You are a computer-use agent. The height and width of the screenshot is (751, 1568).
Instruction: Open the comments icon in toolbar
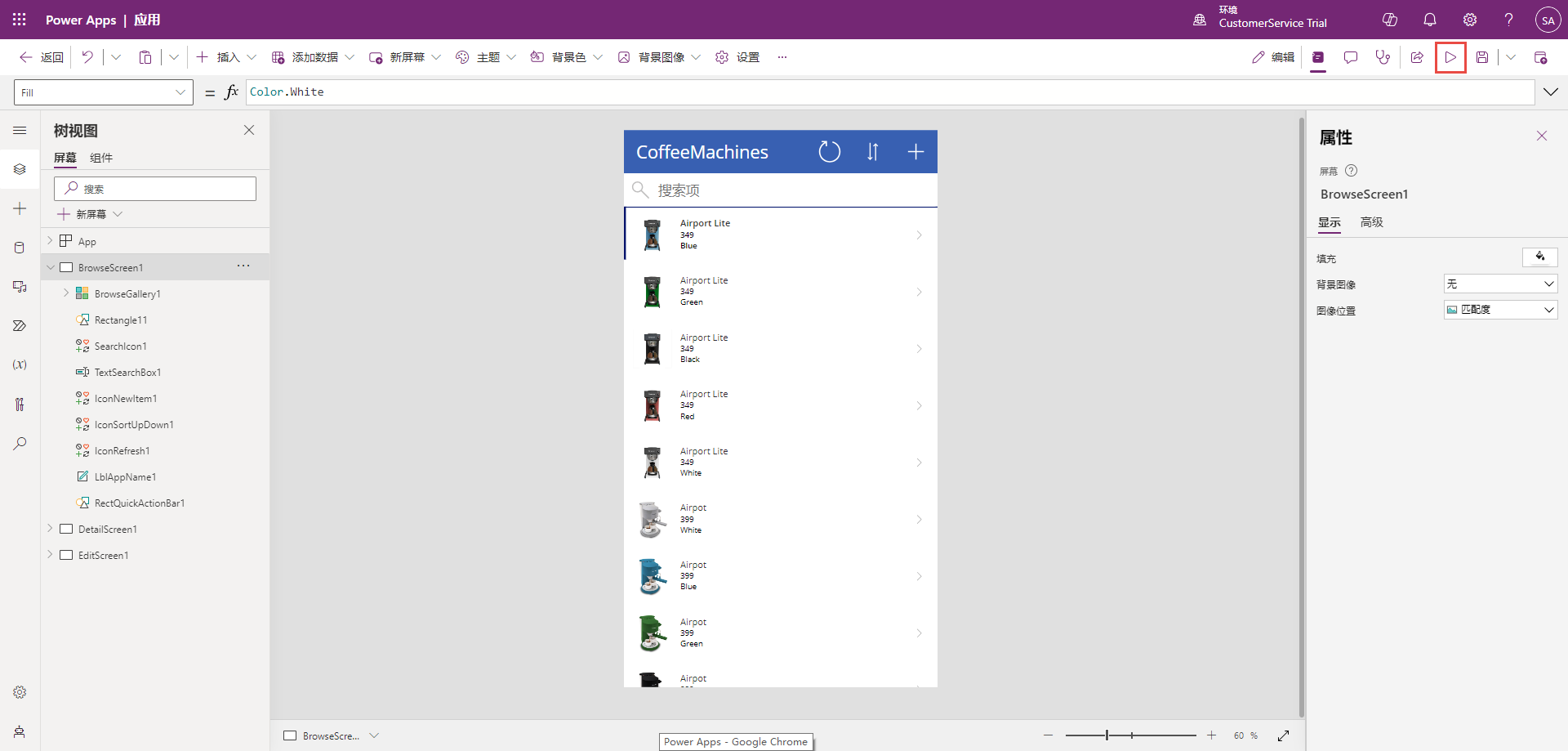[x=1351, y=57]
